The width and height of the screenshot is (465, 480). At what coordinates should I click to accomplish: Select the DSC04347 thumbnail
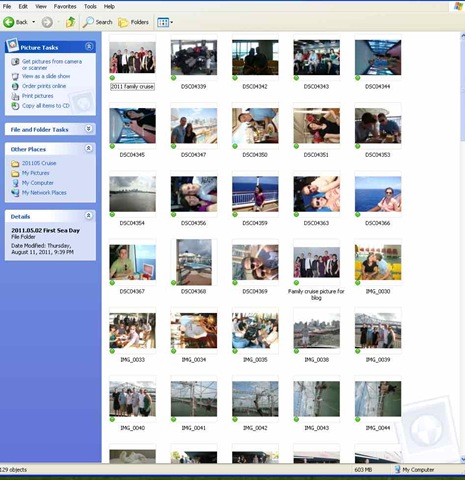point(194,126)
